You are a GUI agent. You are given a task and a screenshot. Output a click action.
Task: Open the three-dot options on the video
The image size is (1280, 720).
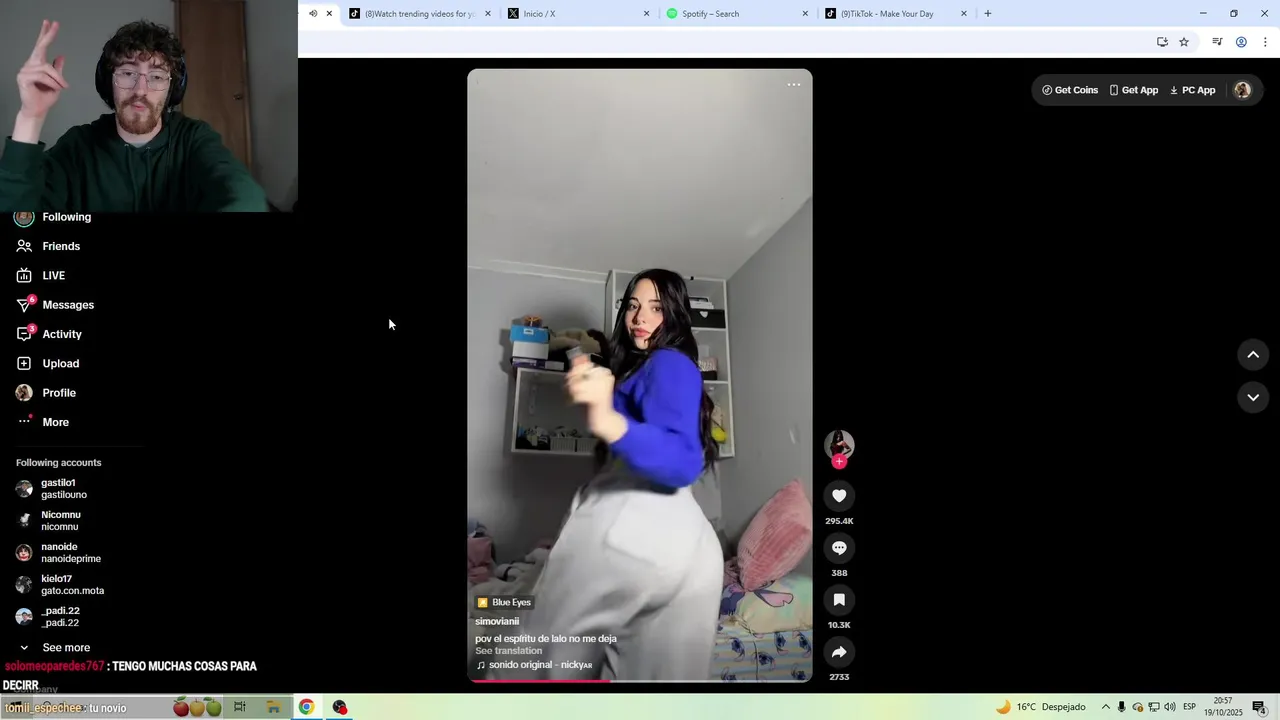point(794,85)
